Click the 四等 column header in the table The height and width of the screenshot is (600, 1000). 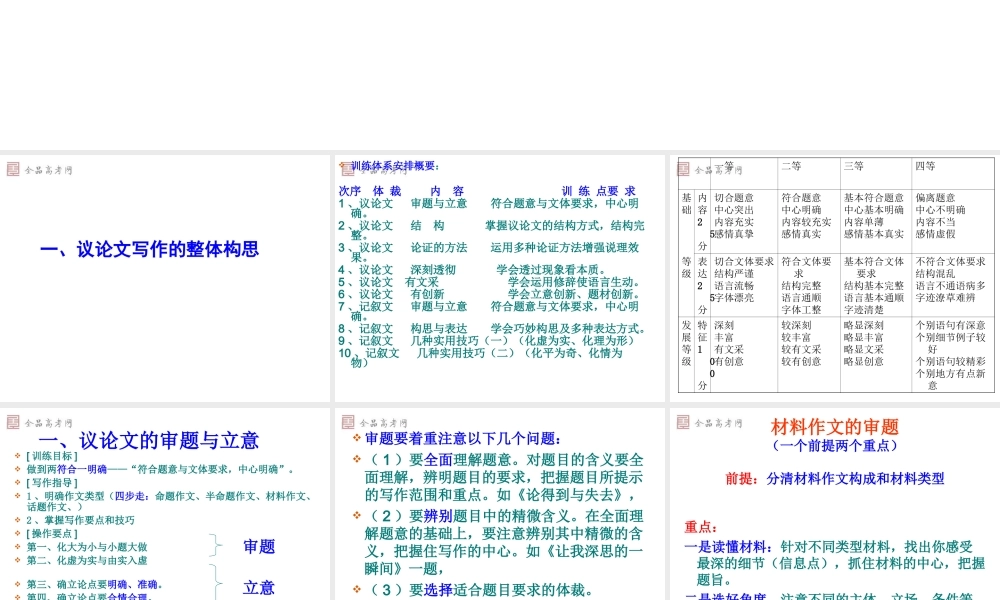click(x=925, y=166)
